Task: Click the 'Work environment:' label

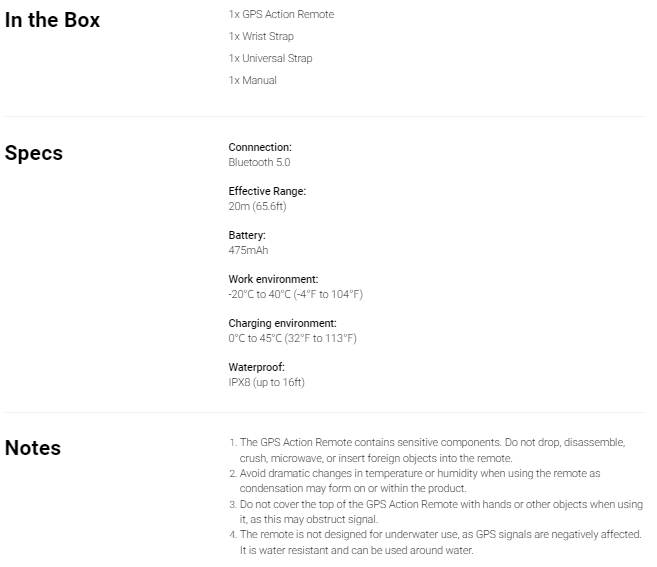Action: click(x=273, y=279)
